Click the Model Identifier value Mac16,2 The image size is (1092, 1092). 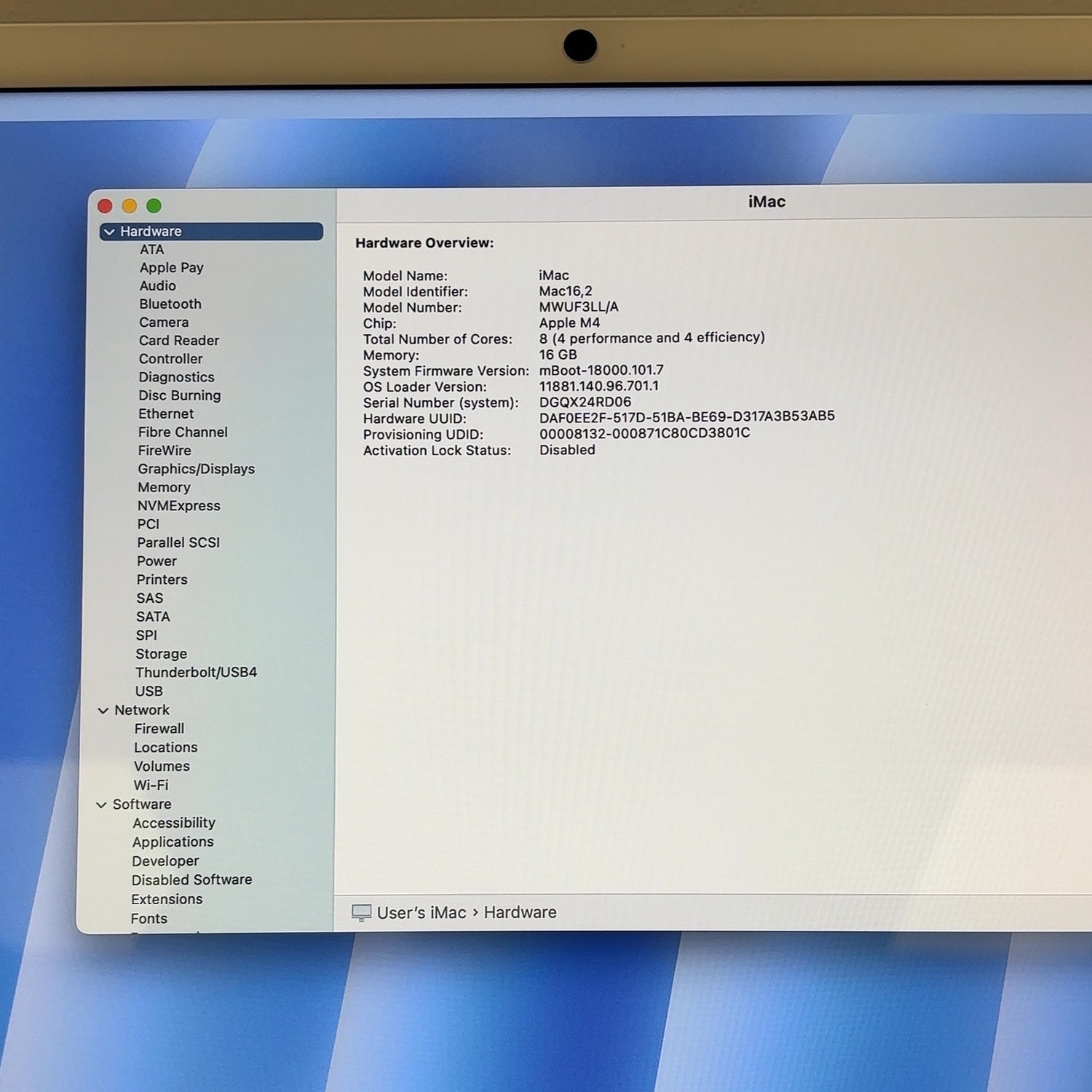coord(566,291)
